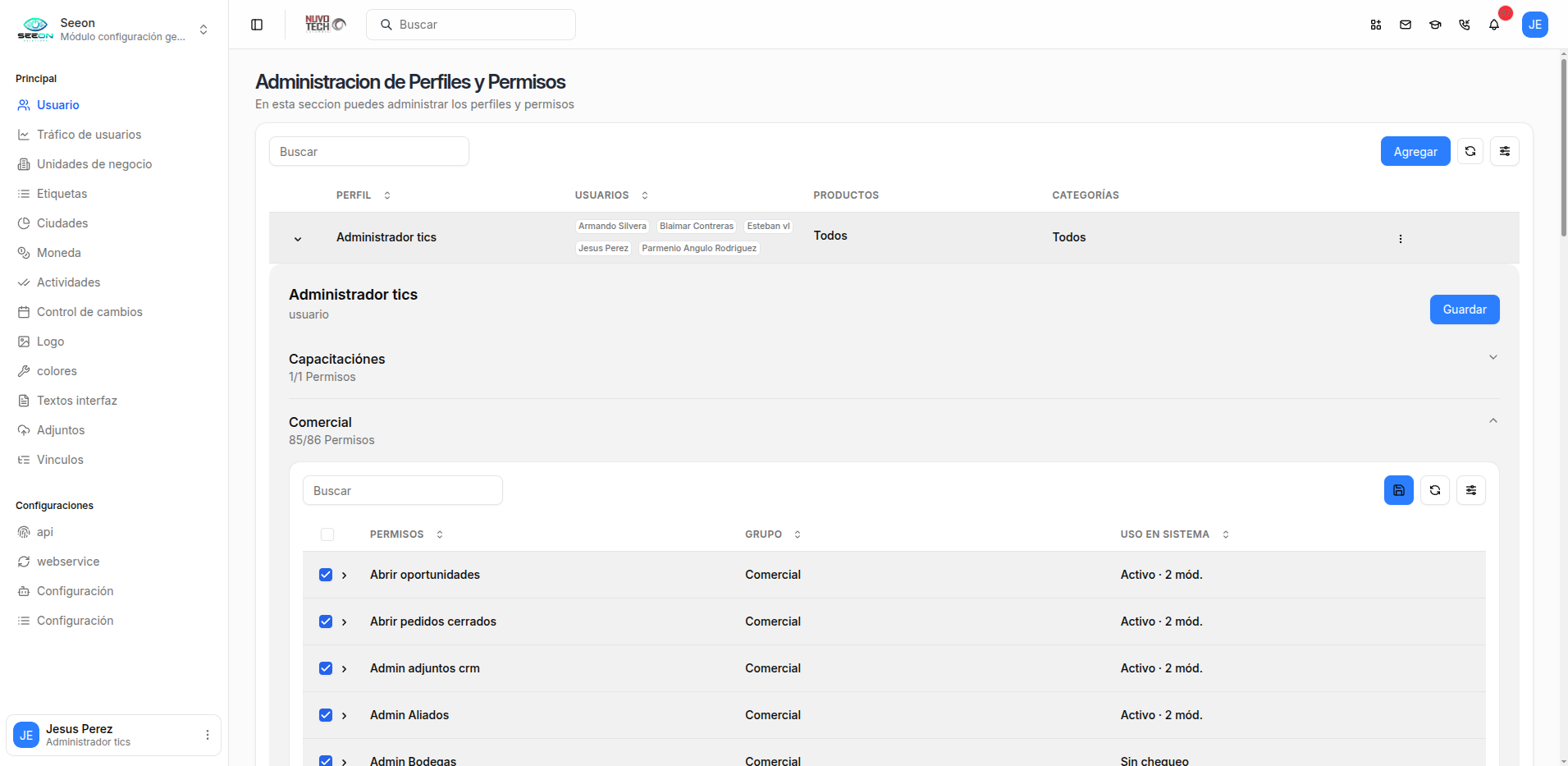Open the apps grid icon in header
The image size is (1568, 766).
coord(1376,25)
